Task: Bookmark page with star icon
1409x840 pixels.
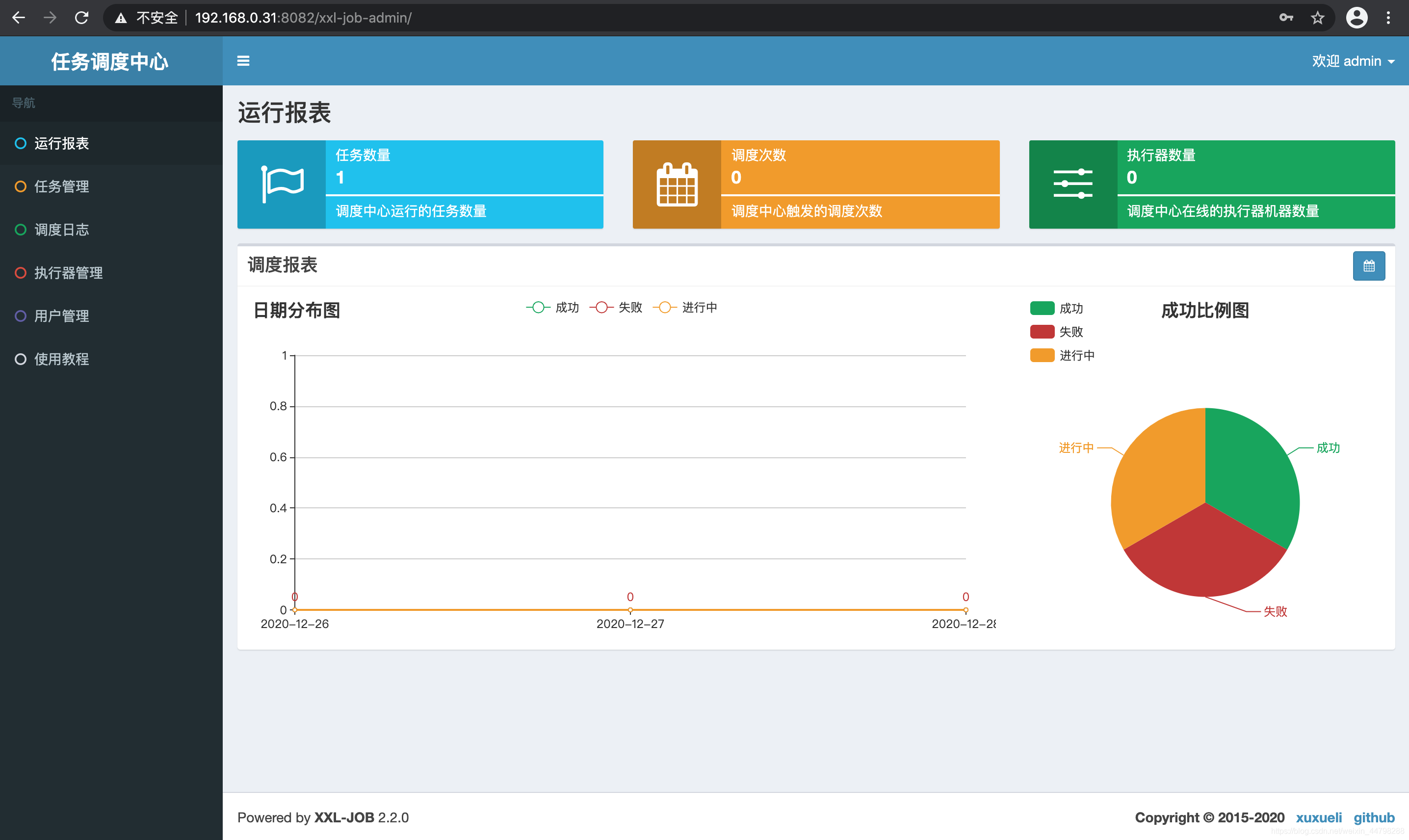Action: click(x=1317, y=18)
